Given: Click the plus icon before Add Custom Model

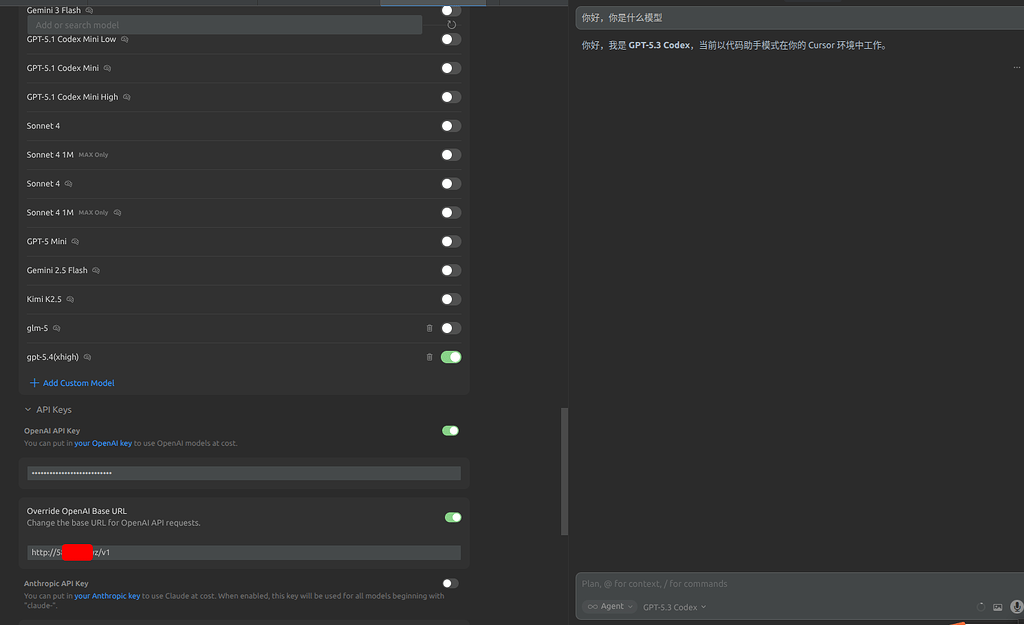Looking at the screenshot, I should (34, 383).
